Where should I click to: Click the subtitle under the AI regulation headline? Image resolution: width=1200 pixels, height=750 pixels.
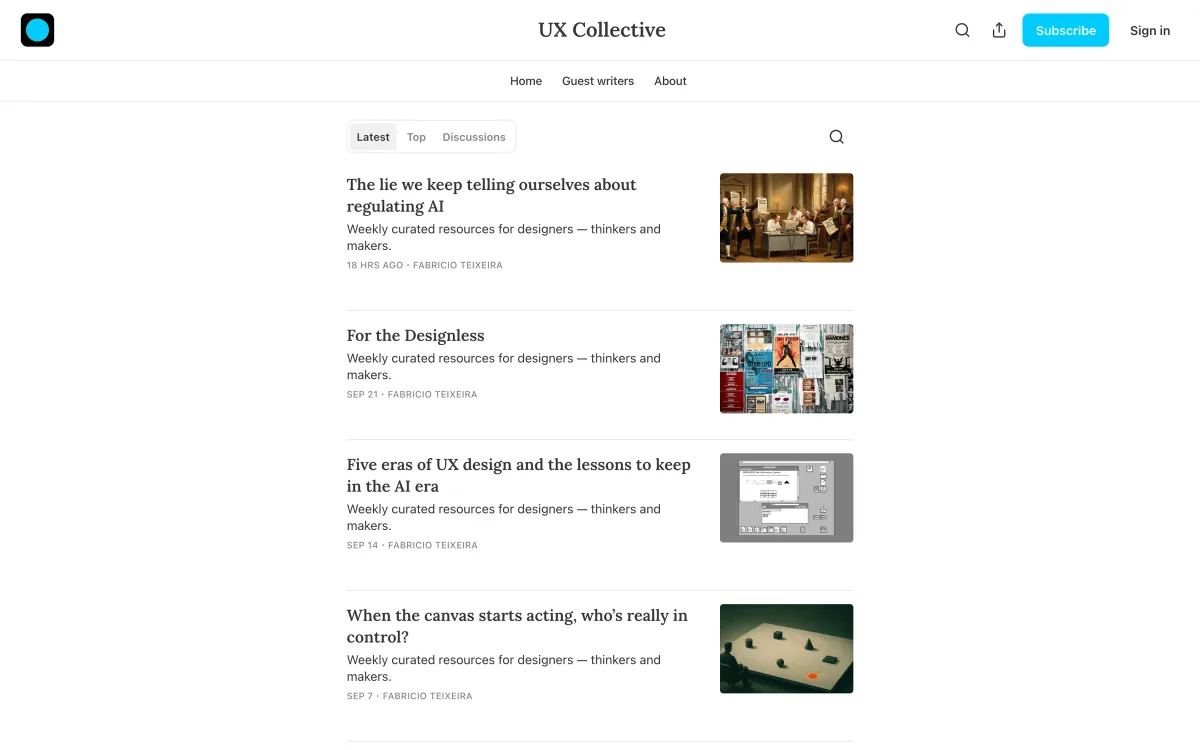(504, 237)
